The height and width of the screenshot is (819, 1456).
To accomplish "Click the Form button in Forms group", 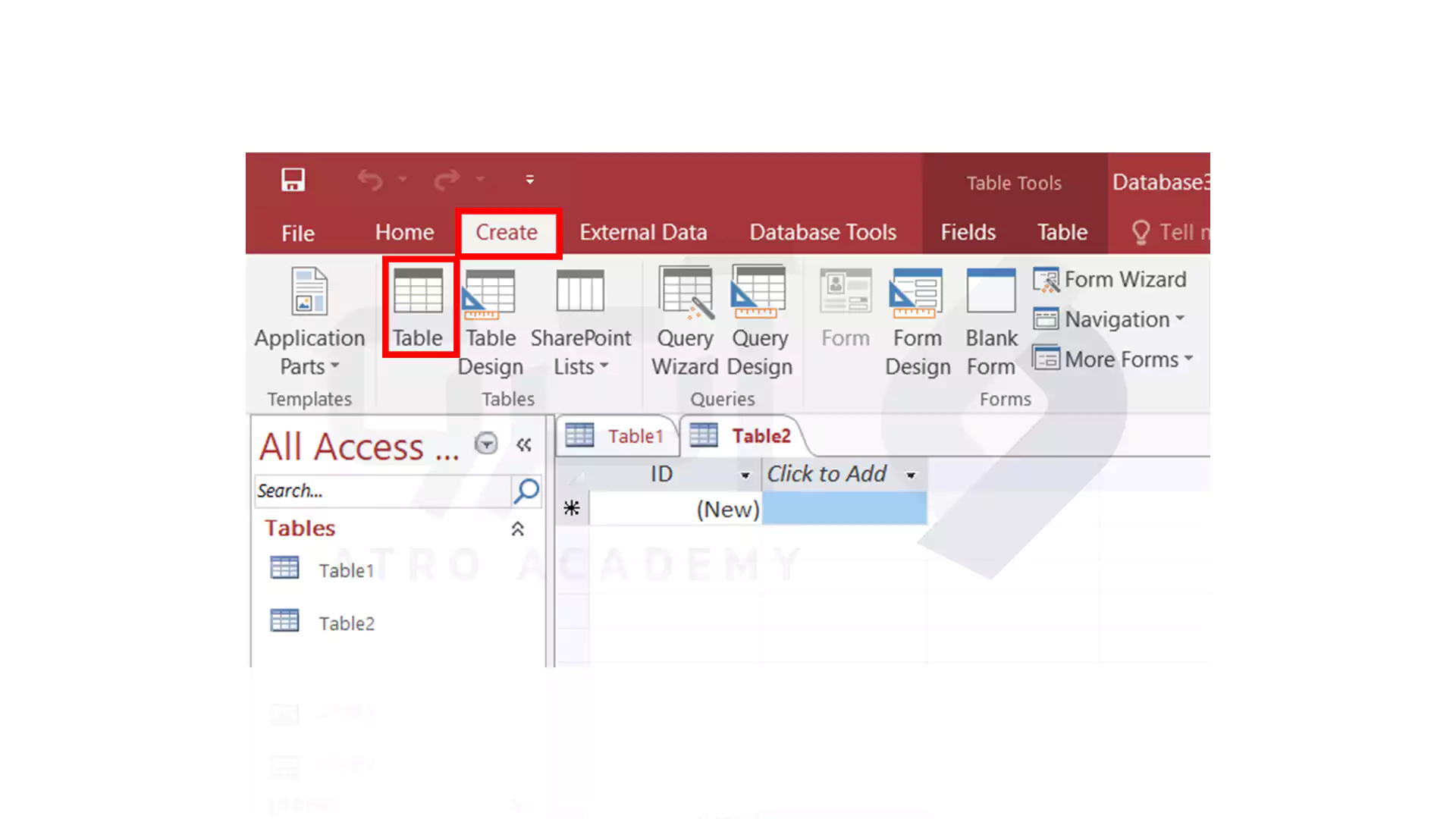I will pos(846,308).
